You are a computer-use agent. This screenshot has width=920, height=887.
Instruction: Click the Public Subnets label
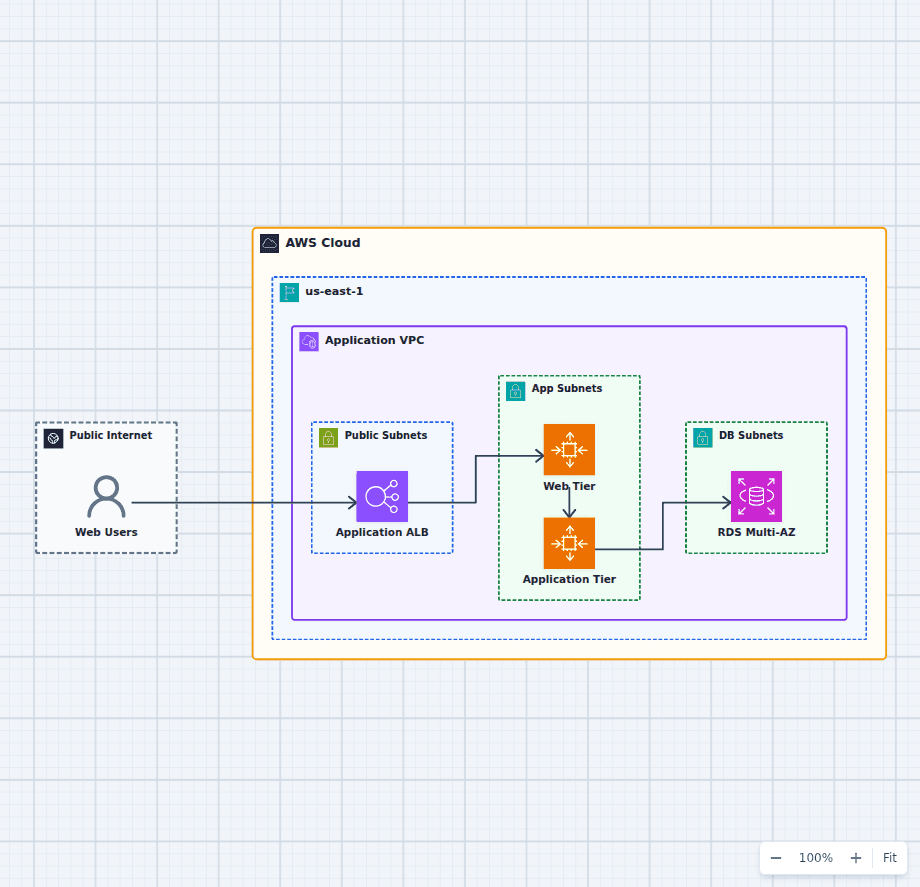[385, 435]
